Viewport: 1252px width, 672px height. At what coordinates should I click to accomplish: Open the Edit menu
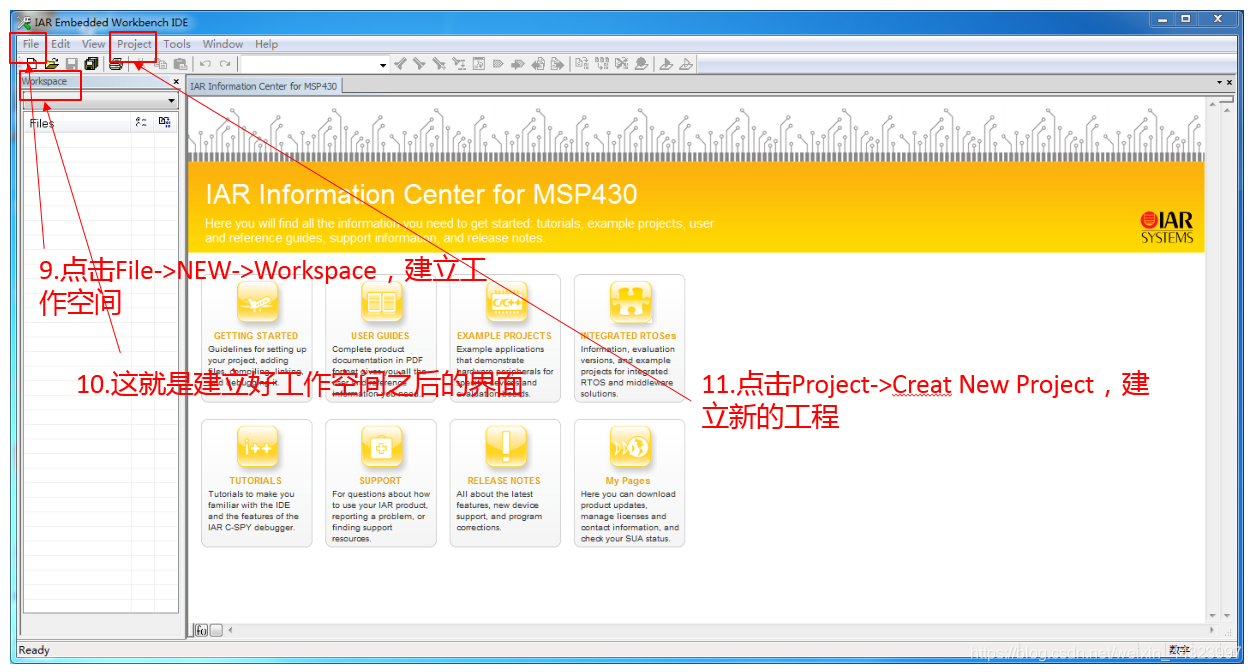(61, 44)
